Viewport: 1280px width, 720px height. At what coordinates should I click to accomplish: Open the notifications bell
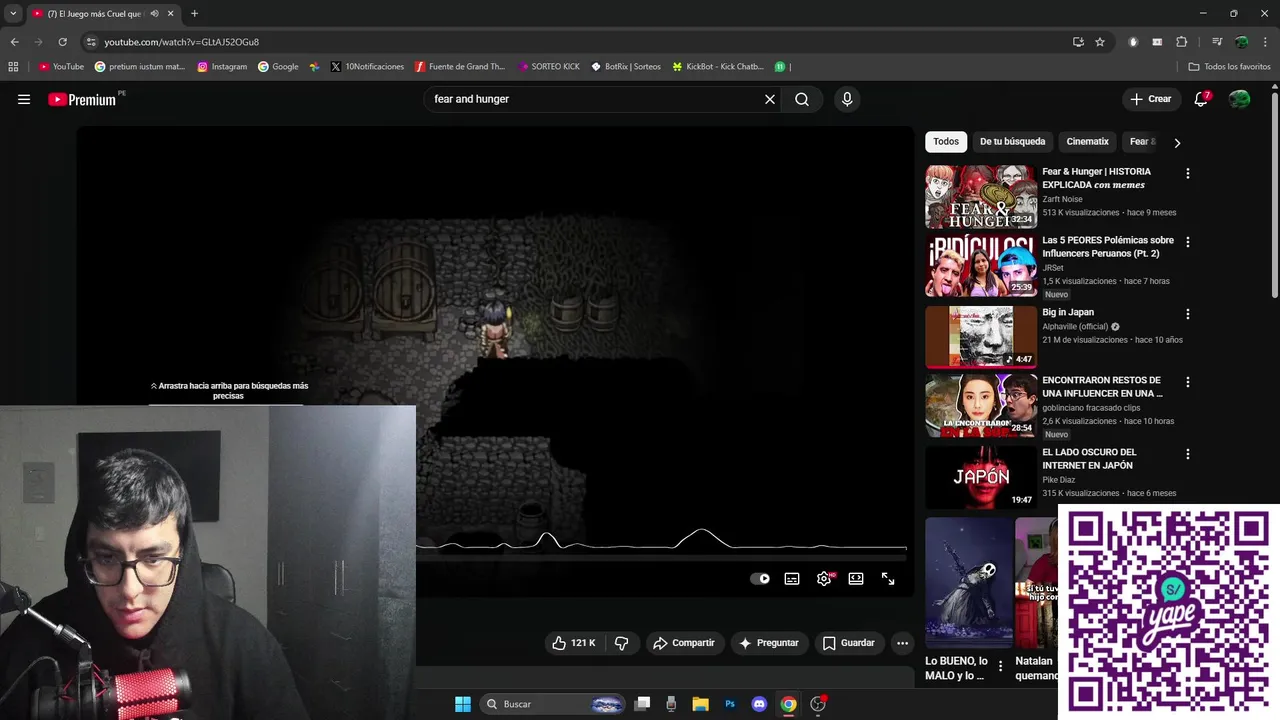point(1201,99)
